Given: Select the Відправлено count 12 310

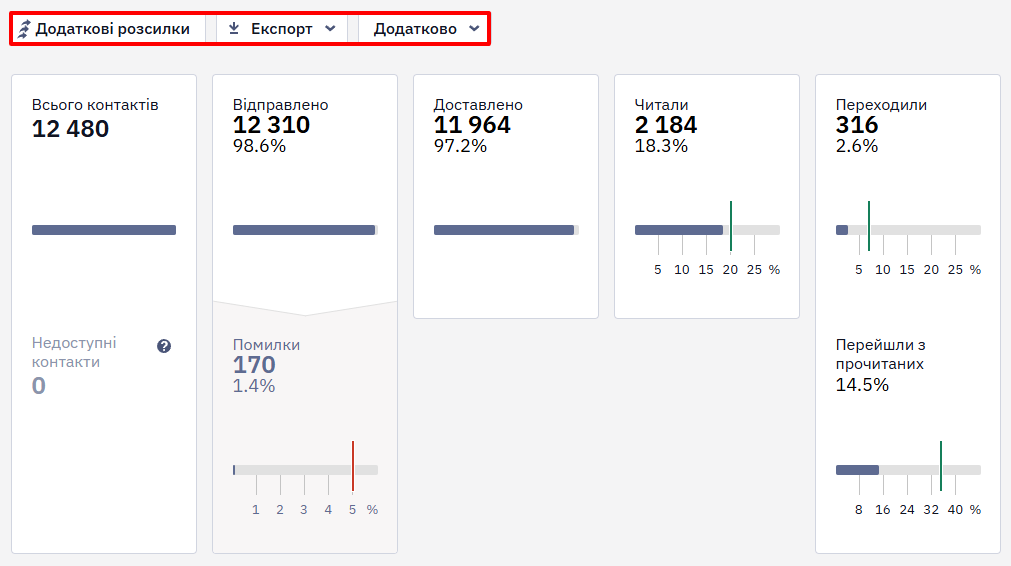Looking at the screenshot, I should point(271,125).
